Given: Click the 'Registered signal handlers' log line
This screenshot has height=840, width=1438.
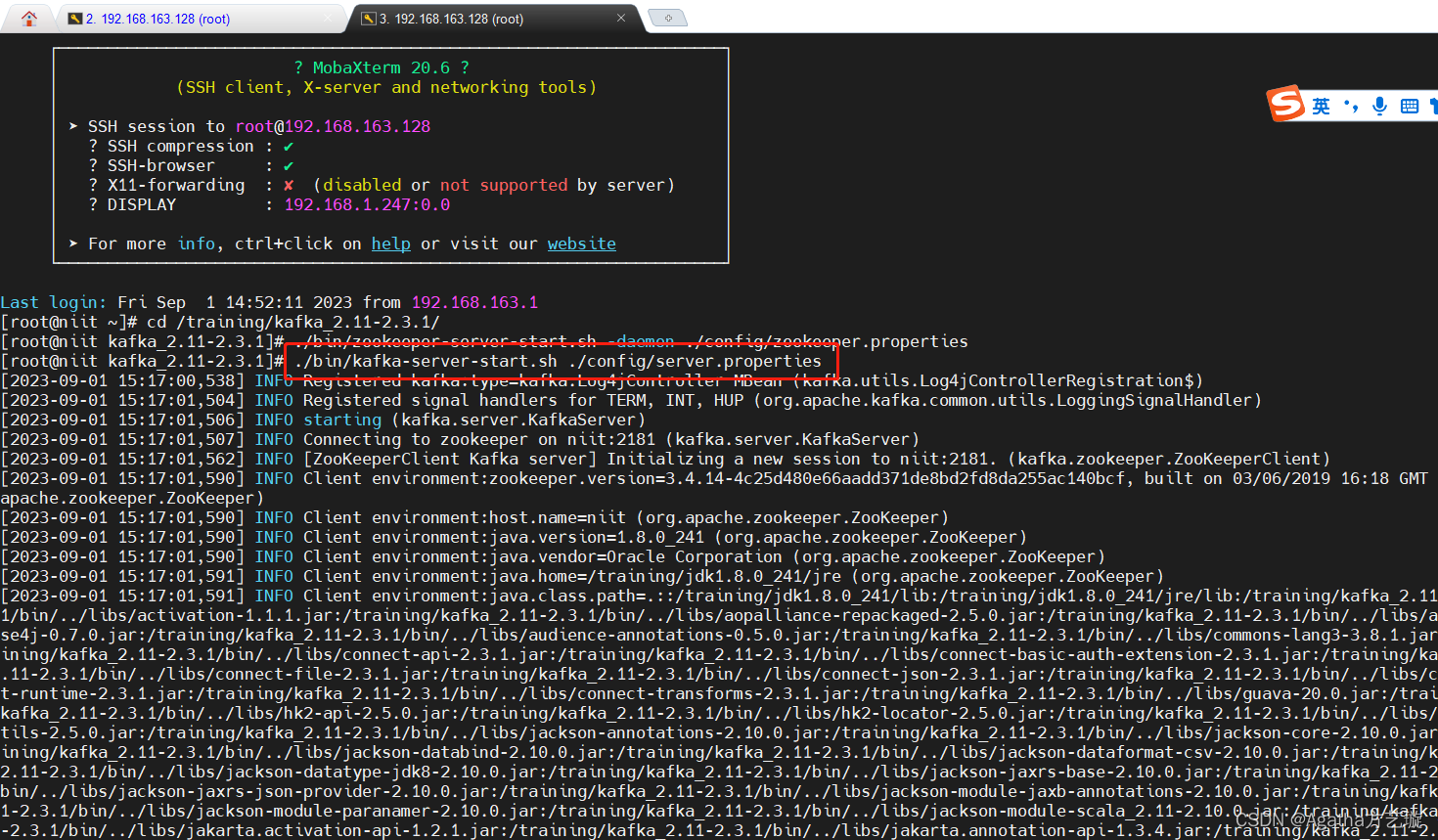Looking at the screenshot, I should (x=631, y=400).
